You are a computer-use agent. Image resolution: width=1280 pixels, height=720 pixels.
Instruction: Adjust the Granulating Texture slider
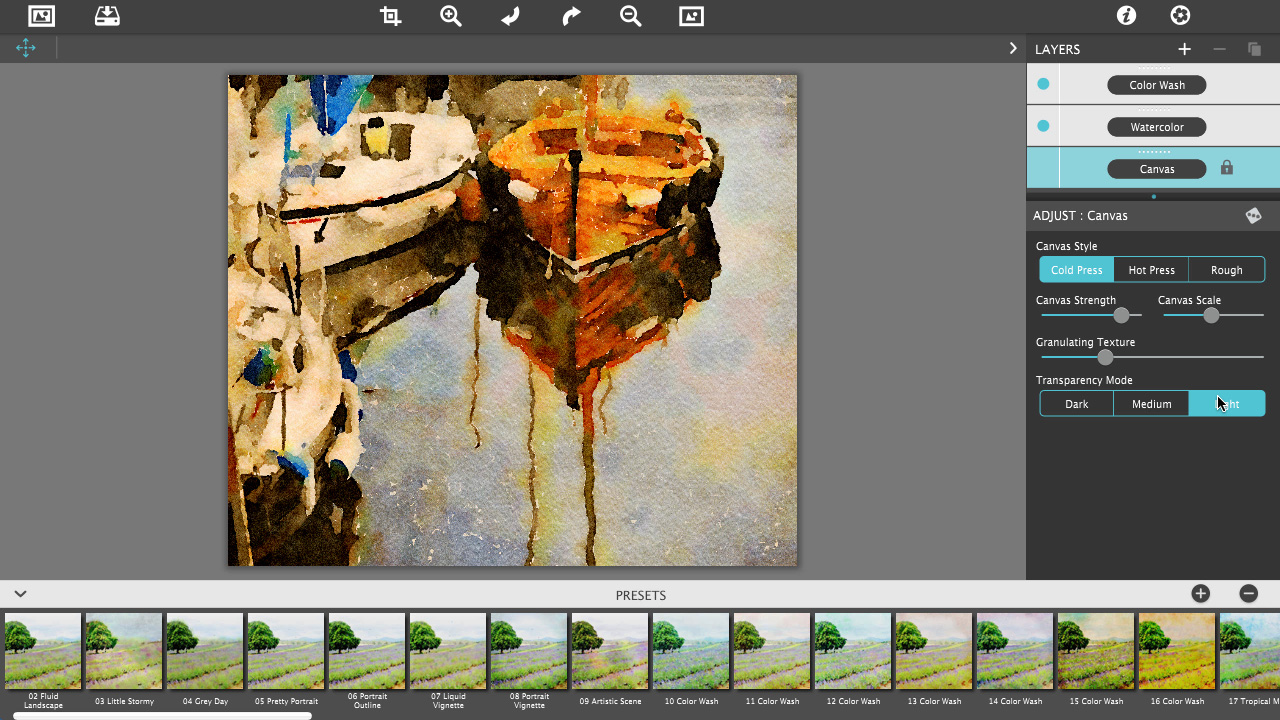coord(1105,357)
